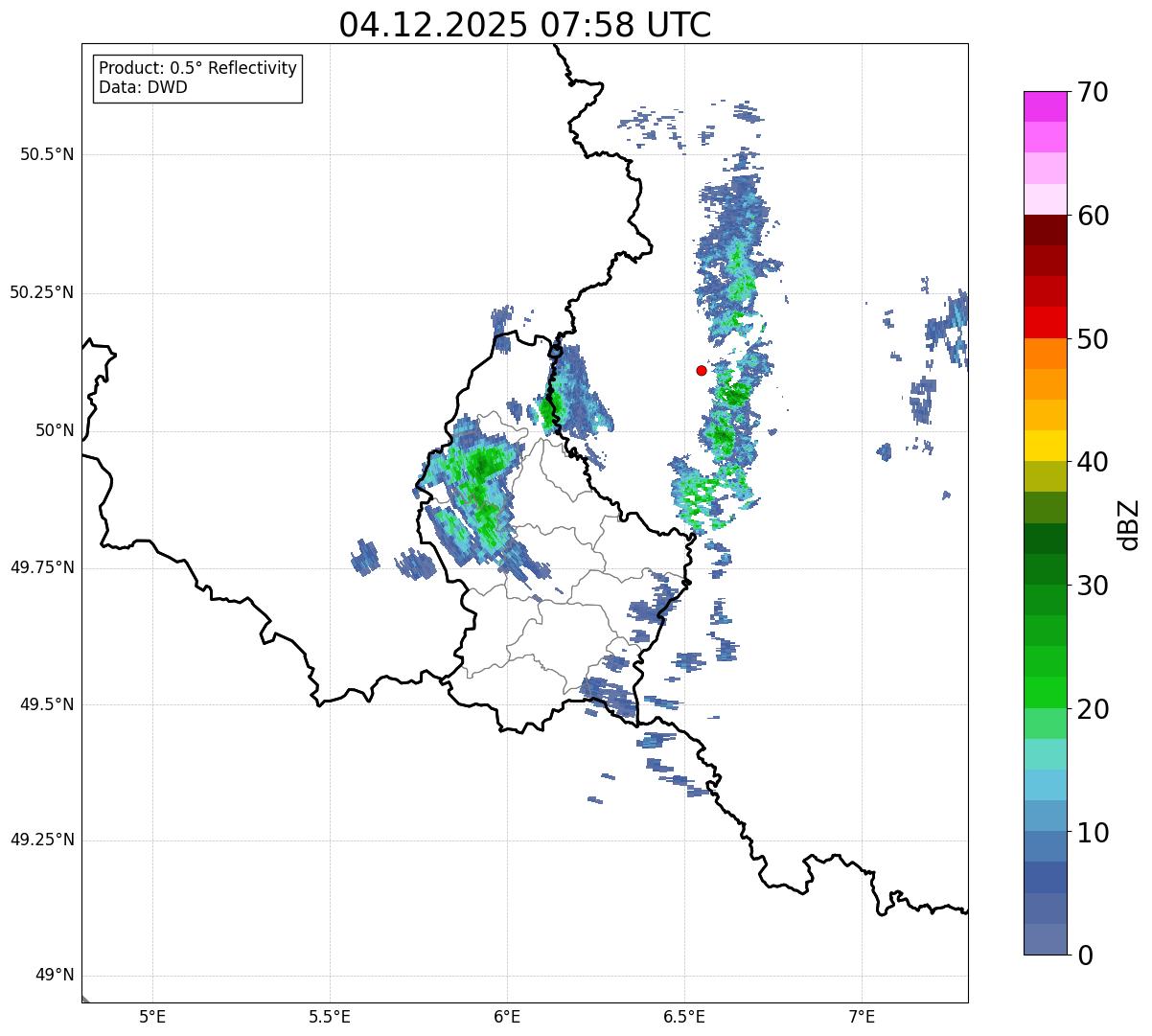The image size is (1152, 1036).
Task: Pick the slate blue bottom colorbar segment
Action: click(1046, 939)
